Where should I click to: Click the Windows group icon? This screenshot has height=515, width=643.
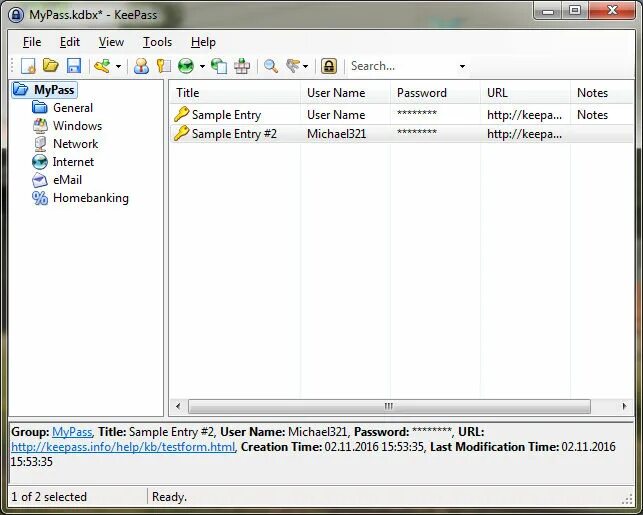pyautogui.click(x=40, y=126)
